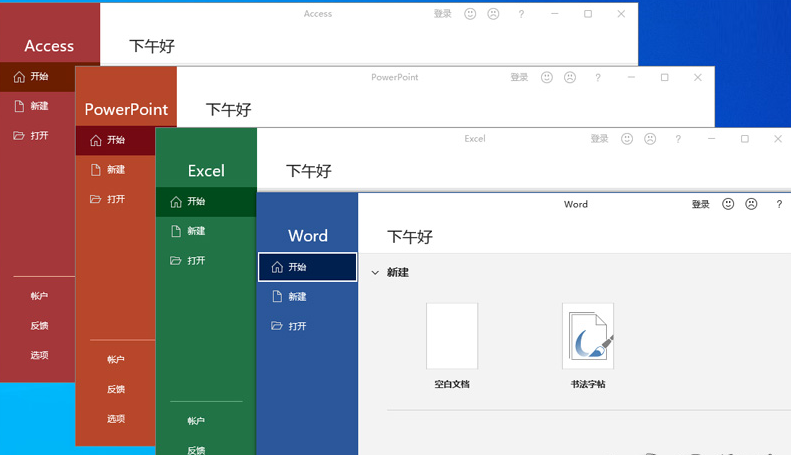The image size is (791, 455).
Task: Click the smiley feedback icon in Word
Action: pos(728,204)
